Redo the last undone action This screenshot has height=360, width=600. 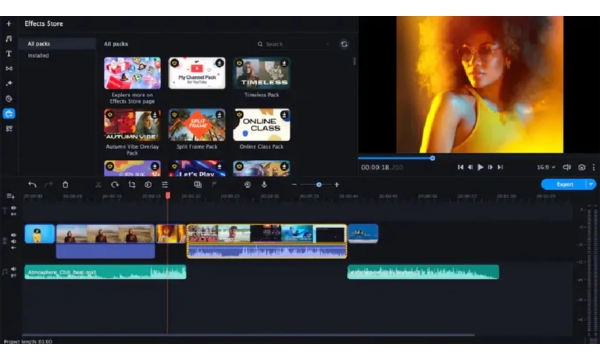(x=49, y=185)
